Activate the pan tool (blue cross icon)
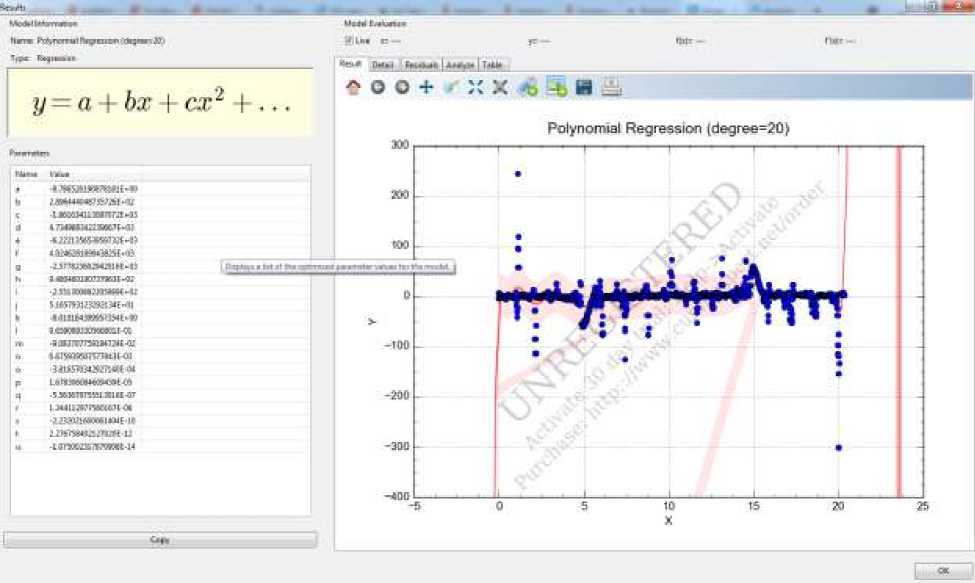975x583 pixels. (x=426, y=88)
